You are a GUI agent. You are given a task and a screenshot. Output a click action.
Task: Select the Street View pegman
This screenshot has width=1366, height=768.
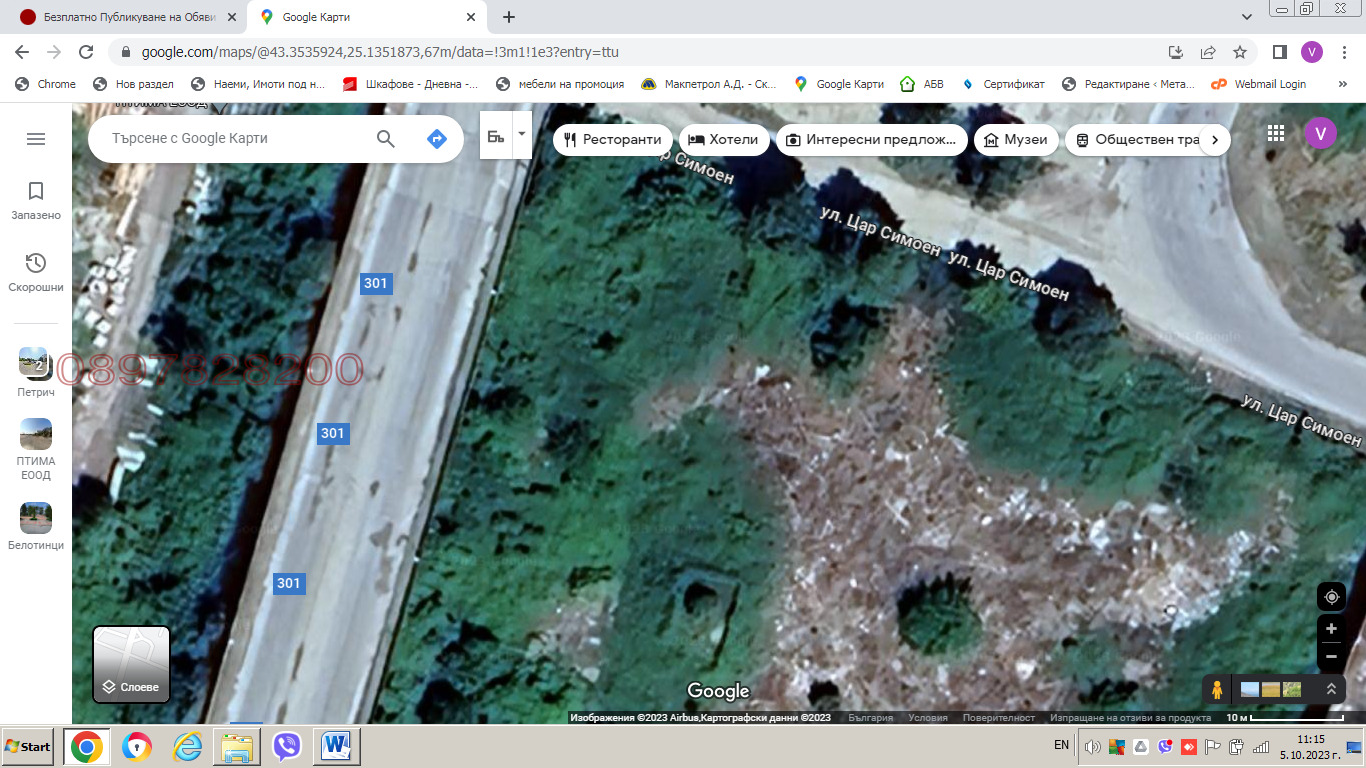1217,689
